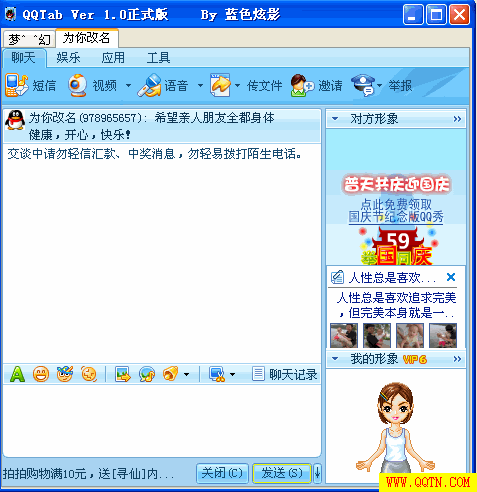Click the screen capture scissors icon

tap(217, 374)
